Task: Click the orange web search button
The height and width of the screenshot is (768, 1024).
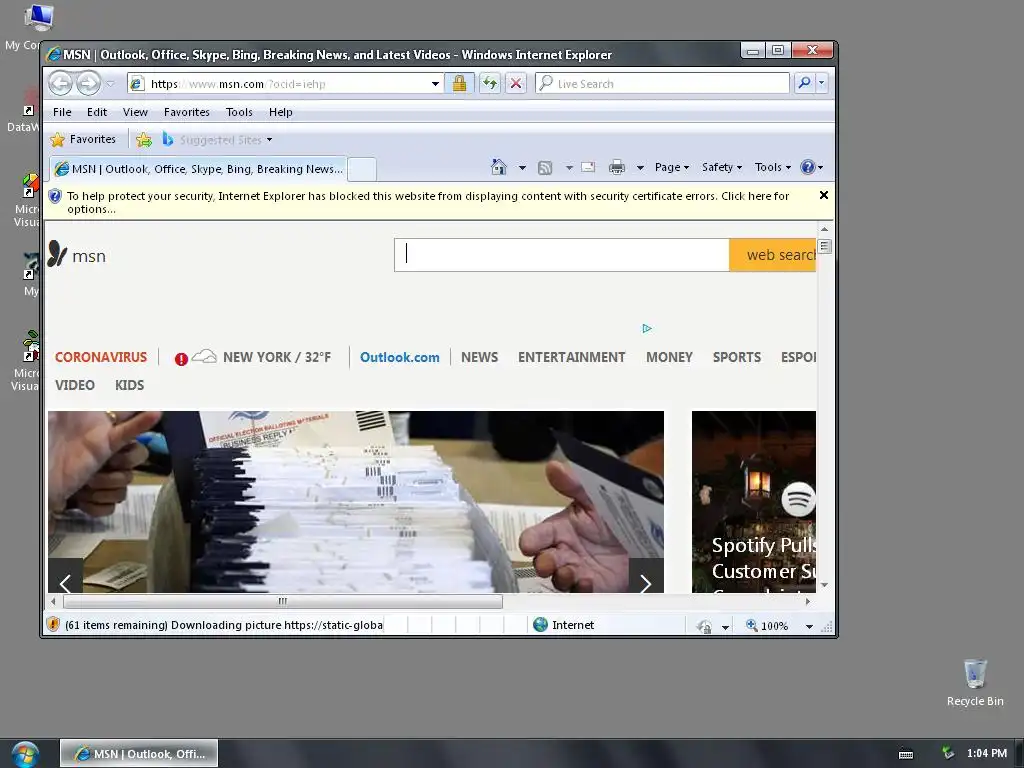Action: click(x=773, y=255)
